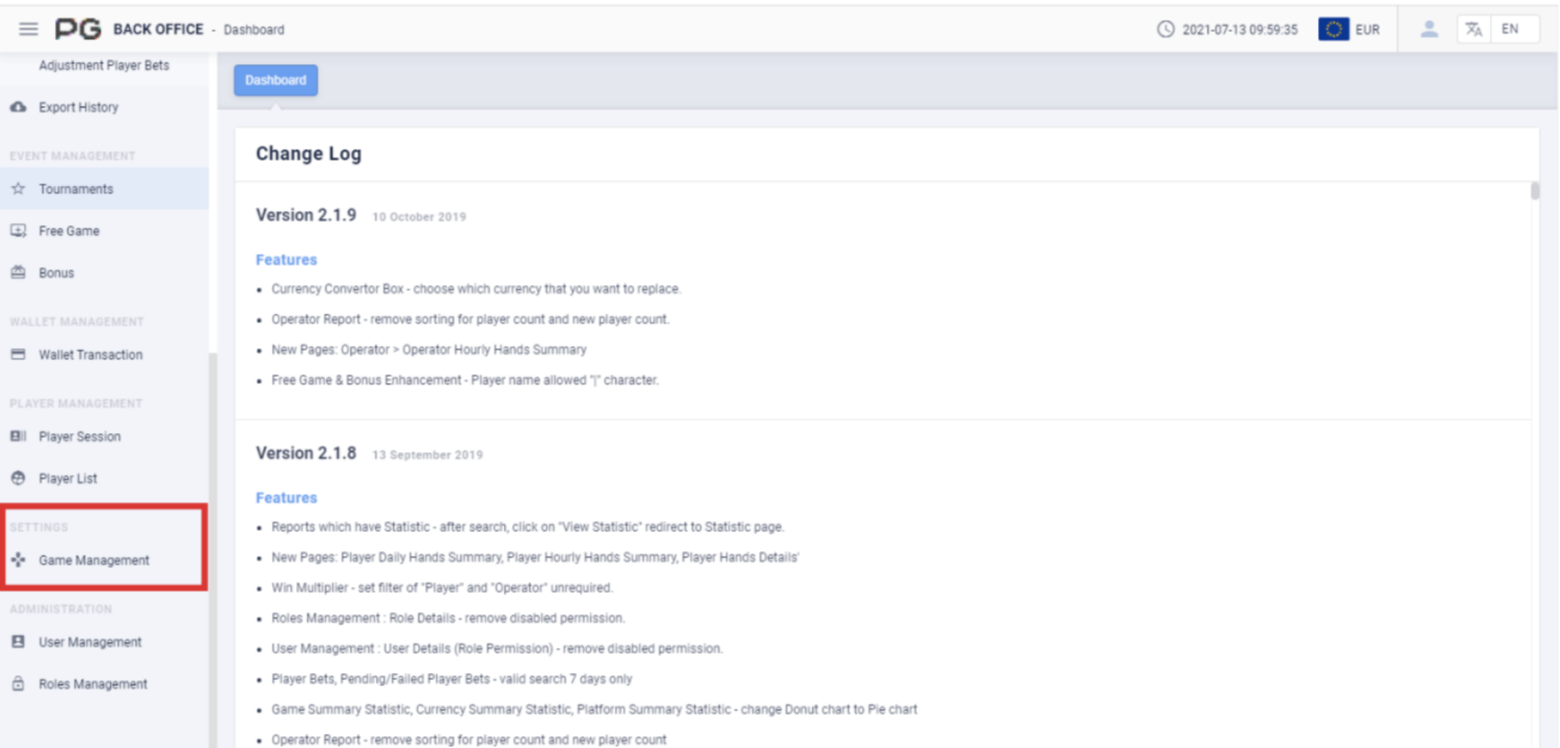
Task: Navigate to User Management
Action: (90, 642)
